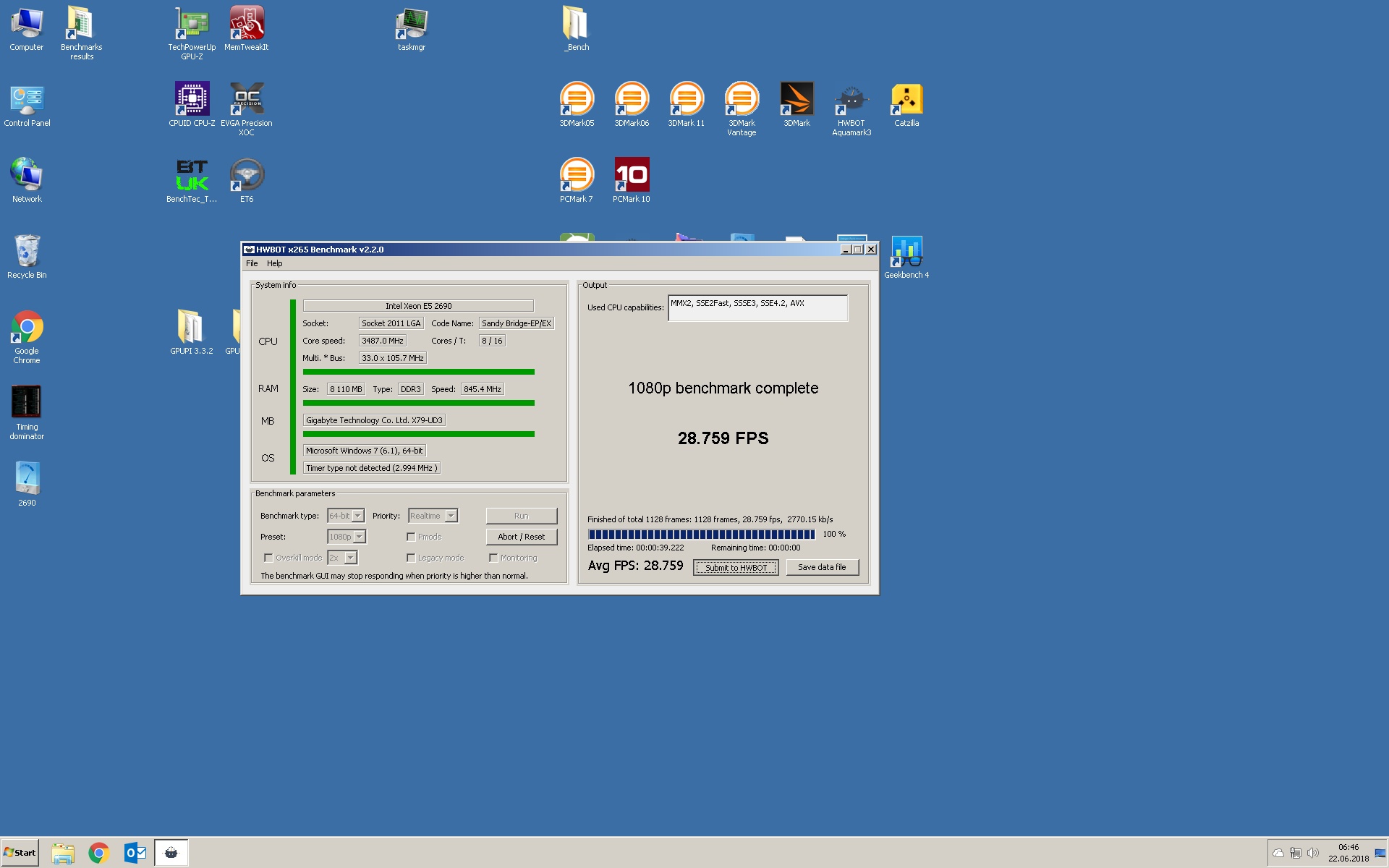Image resolution: width=1389 pixels, height=868 pixels.
Task: Click the benchmark progress bar
Action: tap(702, 535)
